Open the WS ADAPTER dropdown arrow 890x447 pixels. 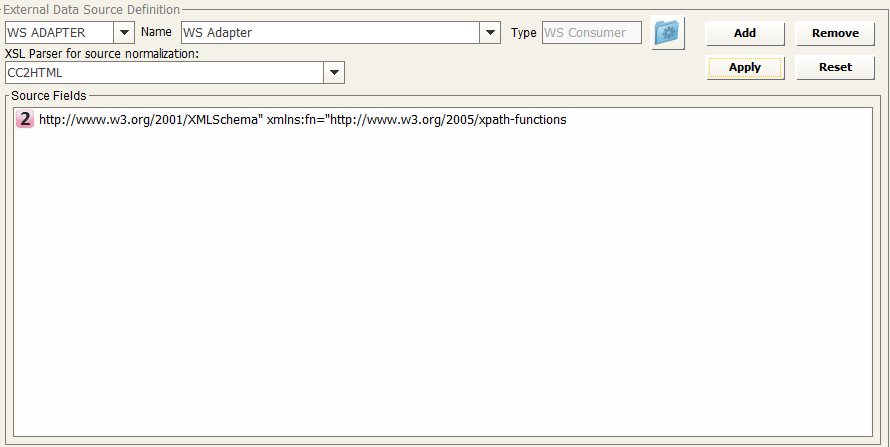pyautogui.click(x=124, y=33)
